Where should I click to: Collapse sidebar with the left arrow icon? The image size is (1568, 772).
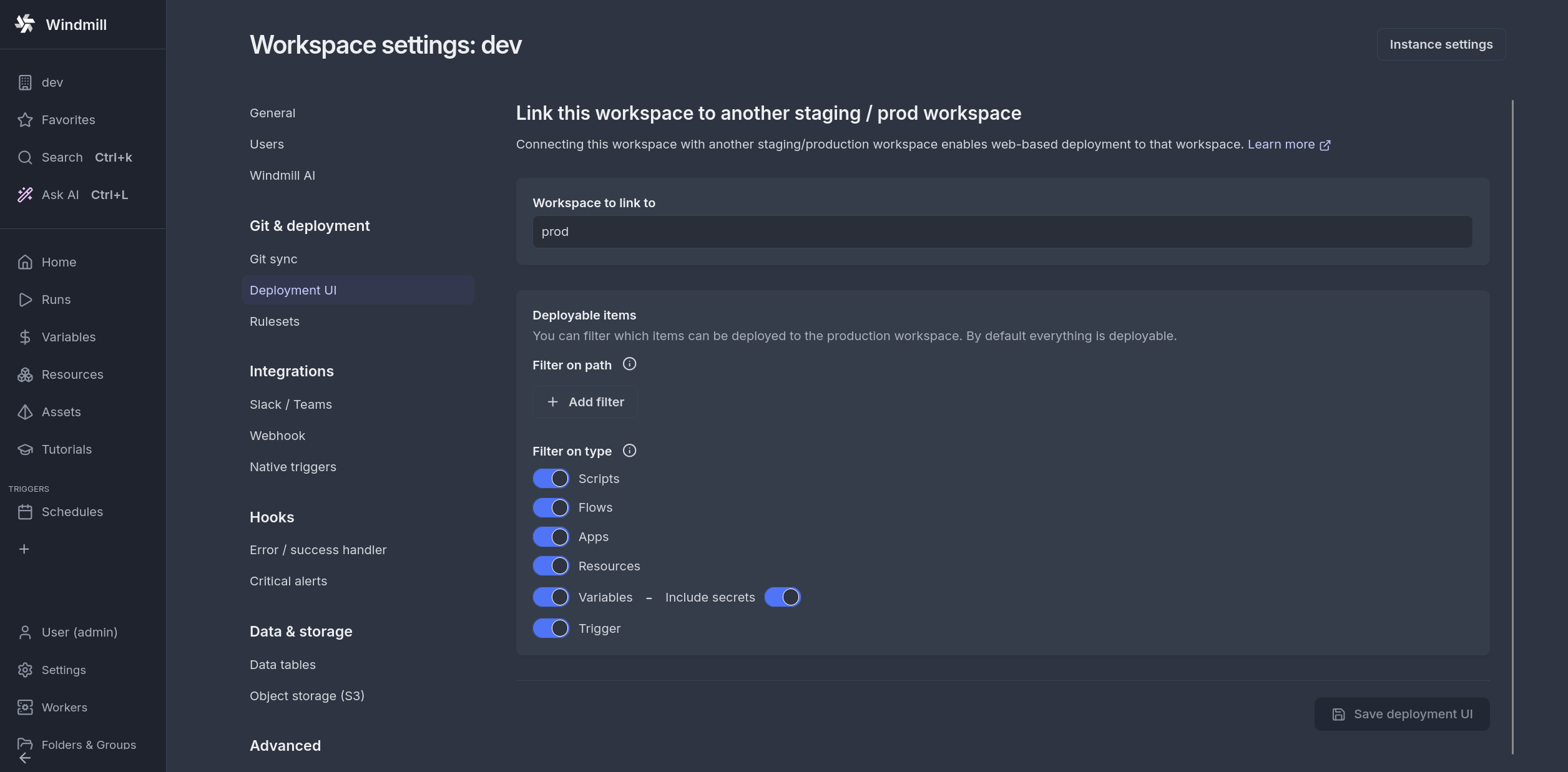tap(25, 758)
